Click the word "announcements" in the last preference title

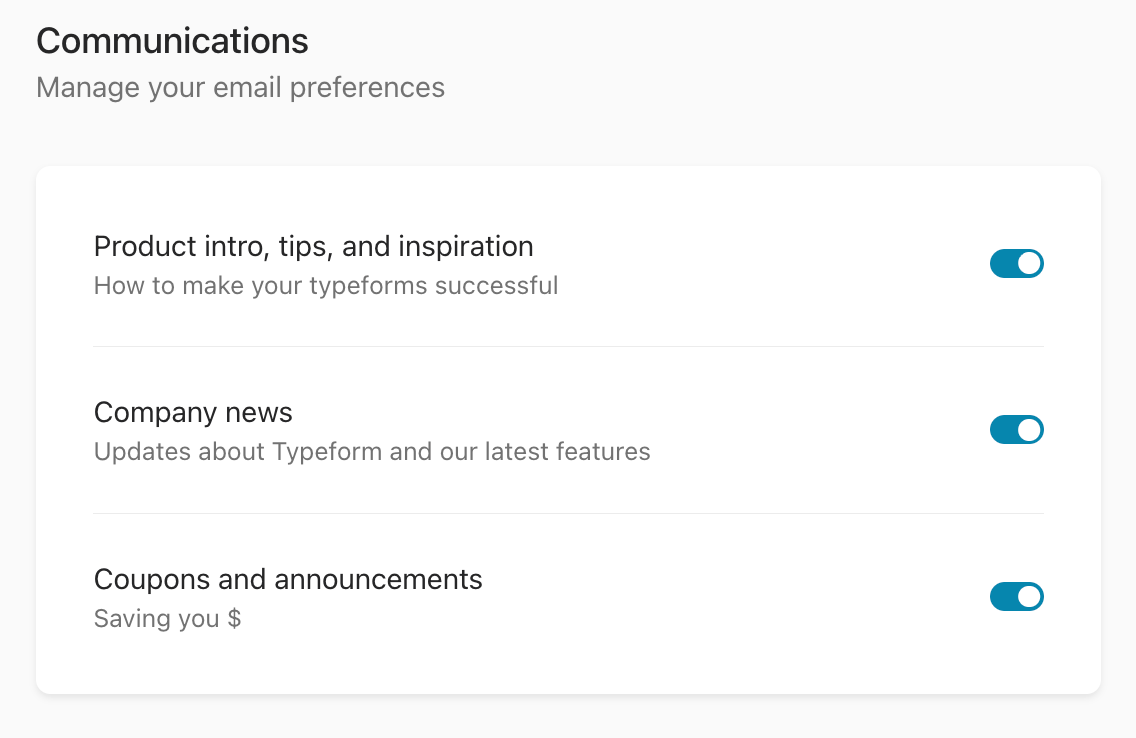pos(378,579)
